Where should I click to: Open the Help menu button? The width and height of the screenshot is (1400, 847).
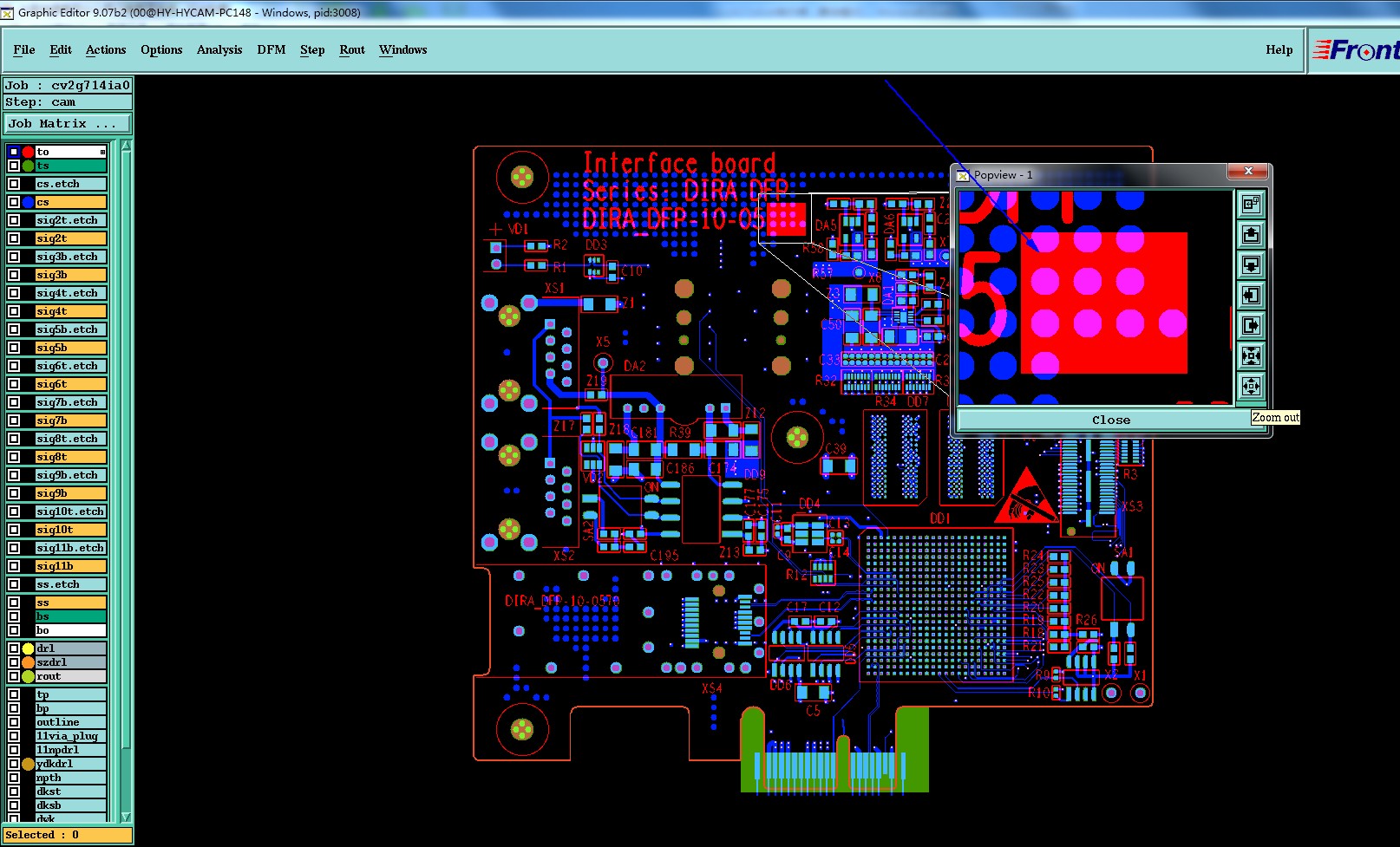click(x=1279, y=50)
